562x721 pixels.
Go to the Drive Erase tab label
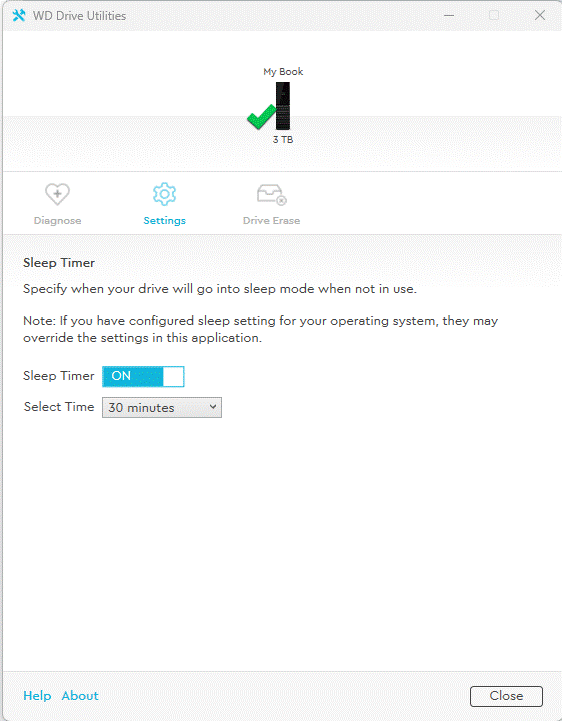[x=271, y=221]
